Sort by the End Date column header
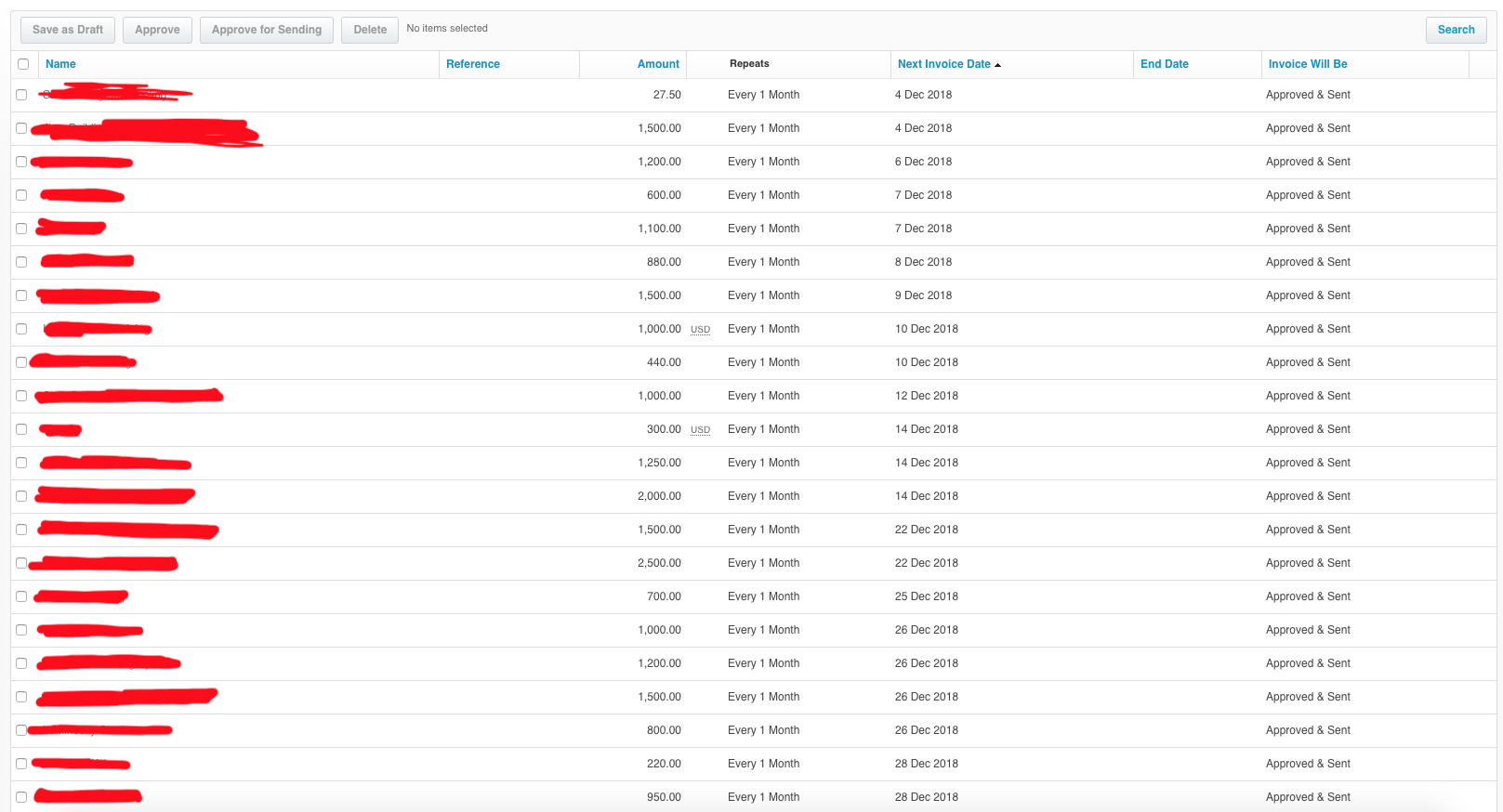Image resolution: width=1503 pixels, height=812 pixels. [x=1164, y=64]
